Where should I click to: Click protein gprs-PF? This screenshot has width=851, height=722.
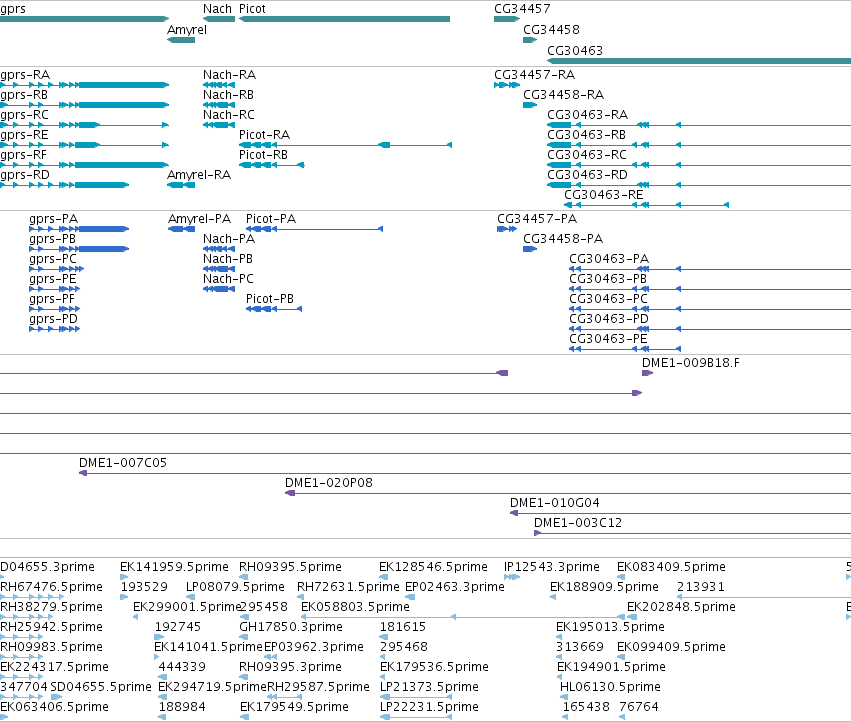point(55,309)
